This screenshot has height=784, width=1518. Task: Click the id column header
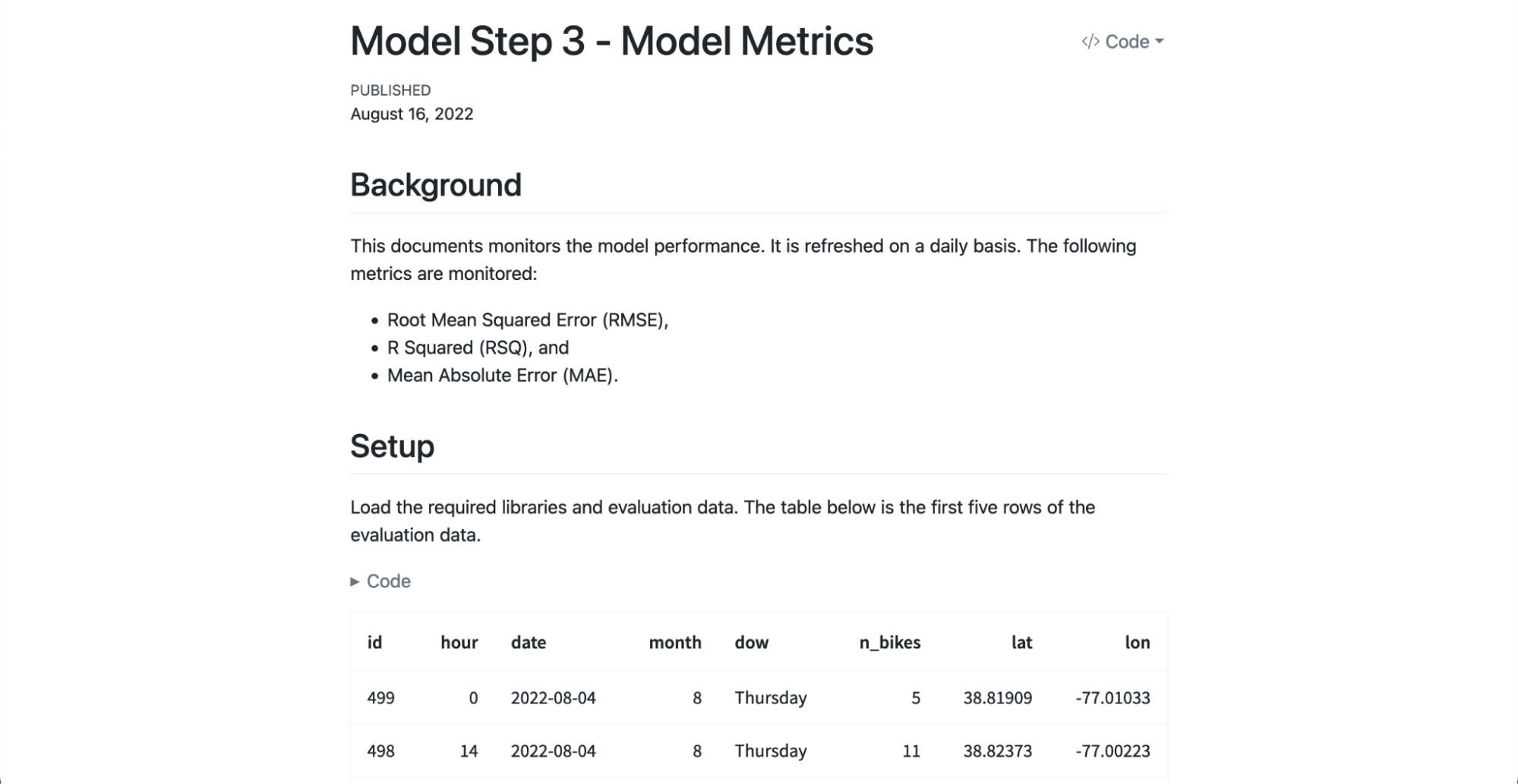point(374,642)
